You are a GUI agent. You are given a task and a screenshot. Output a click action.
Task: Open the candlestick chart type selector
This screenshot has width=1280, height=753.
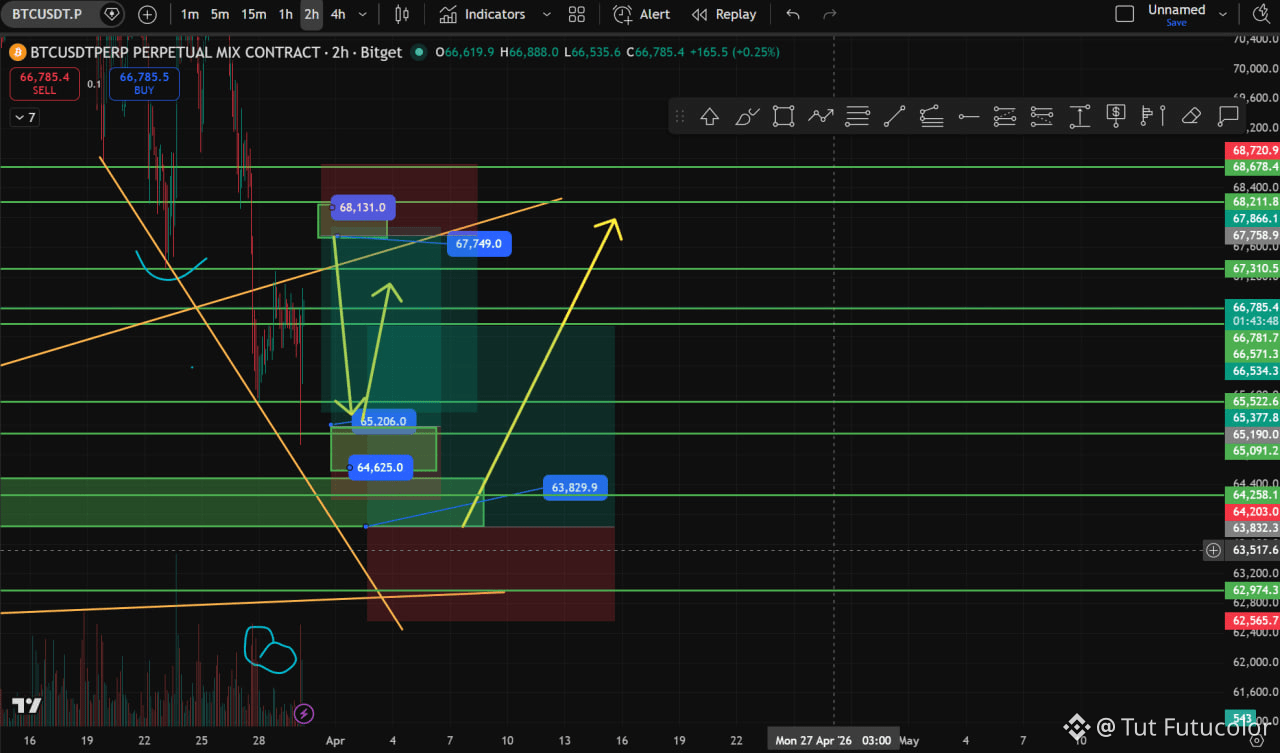click(402, 14)
